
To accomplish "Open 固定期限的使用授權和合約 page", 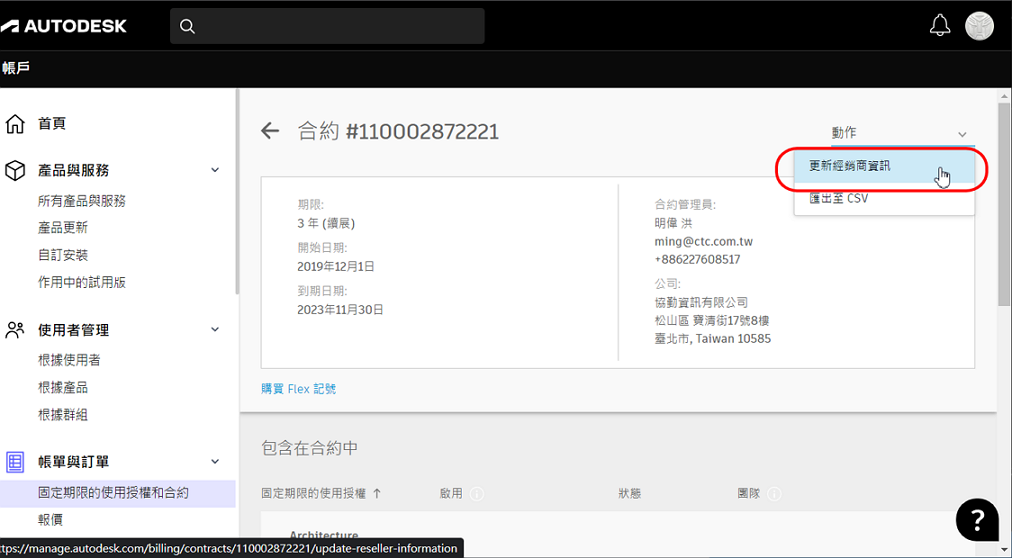I will pos(117,493).
